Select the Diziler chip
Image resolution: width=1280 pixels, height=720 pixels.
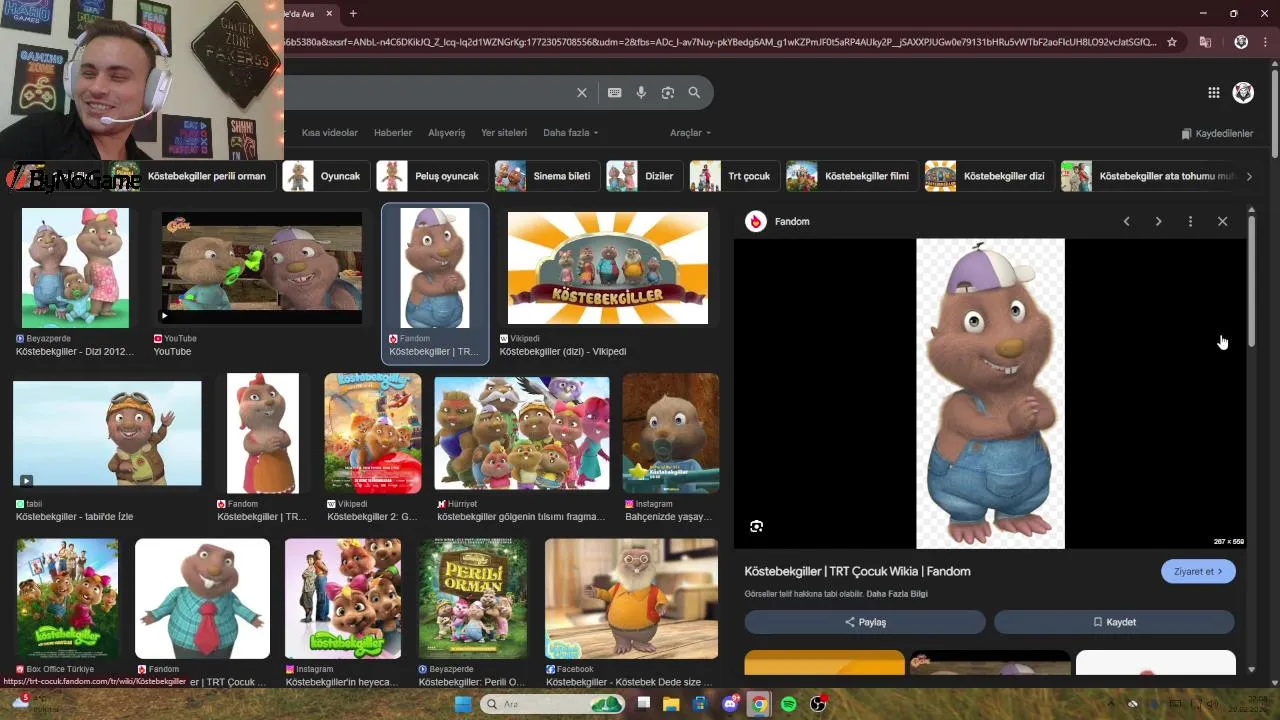(644, 176)
